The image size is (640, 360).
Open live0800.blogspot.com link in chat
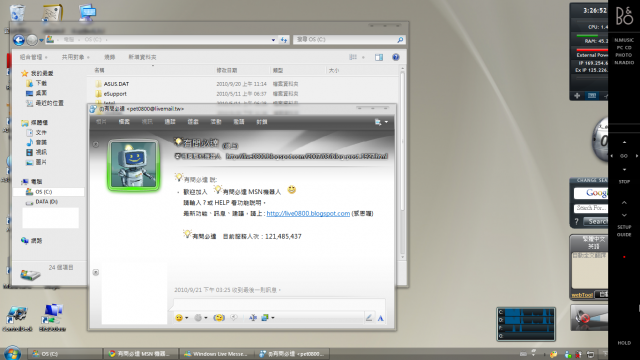click(x=308, y=213)
